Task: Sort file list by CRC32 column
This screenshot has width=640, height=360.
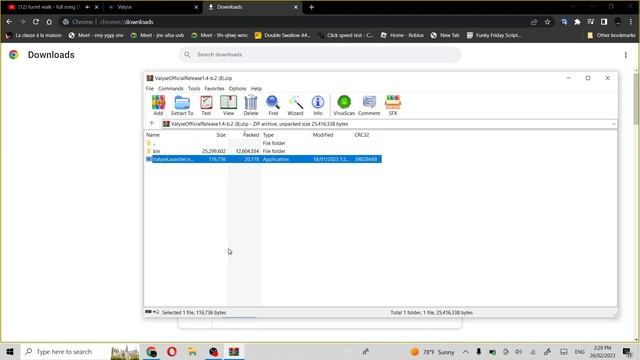Action: pos(367,135)
